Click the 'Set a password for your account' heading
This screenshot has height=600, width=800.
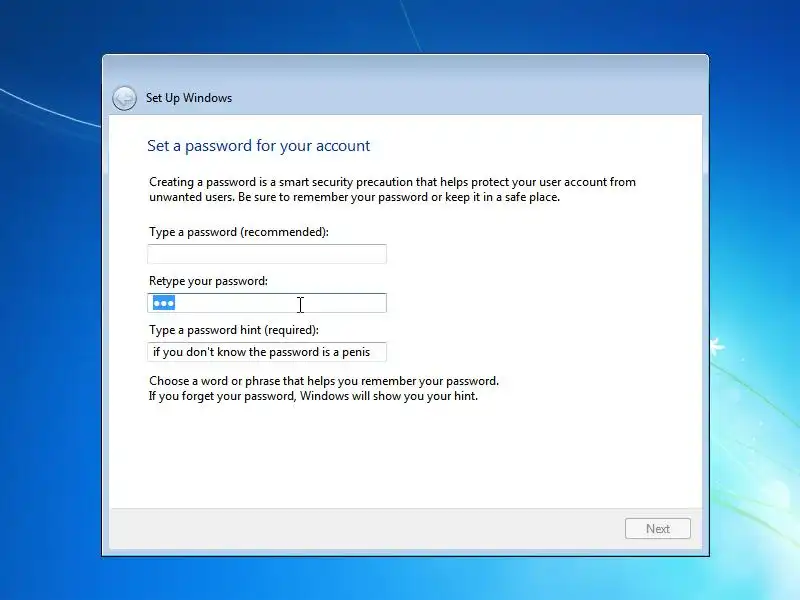click(x=259, y=146)
